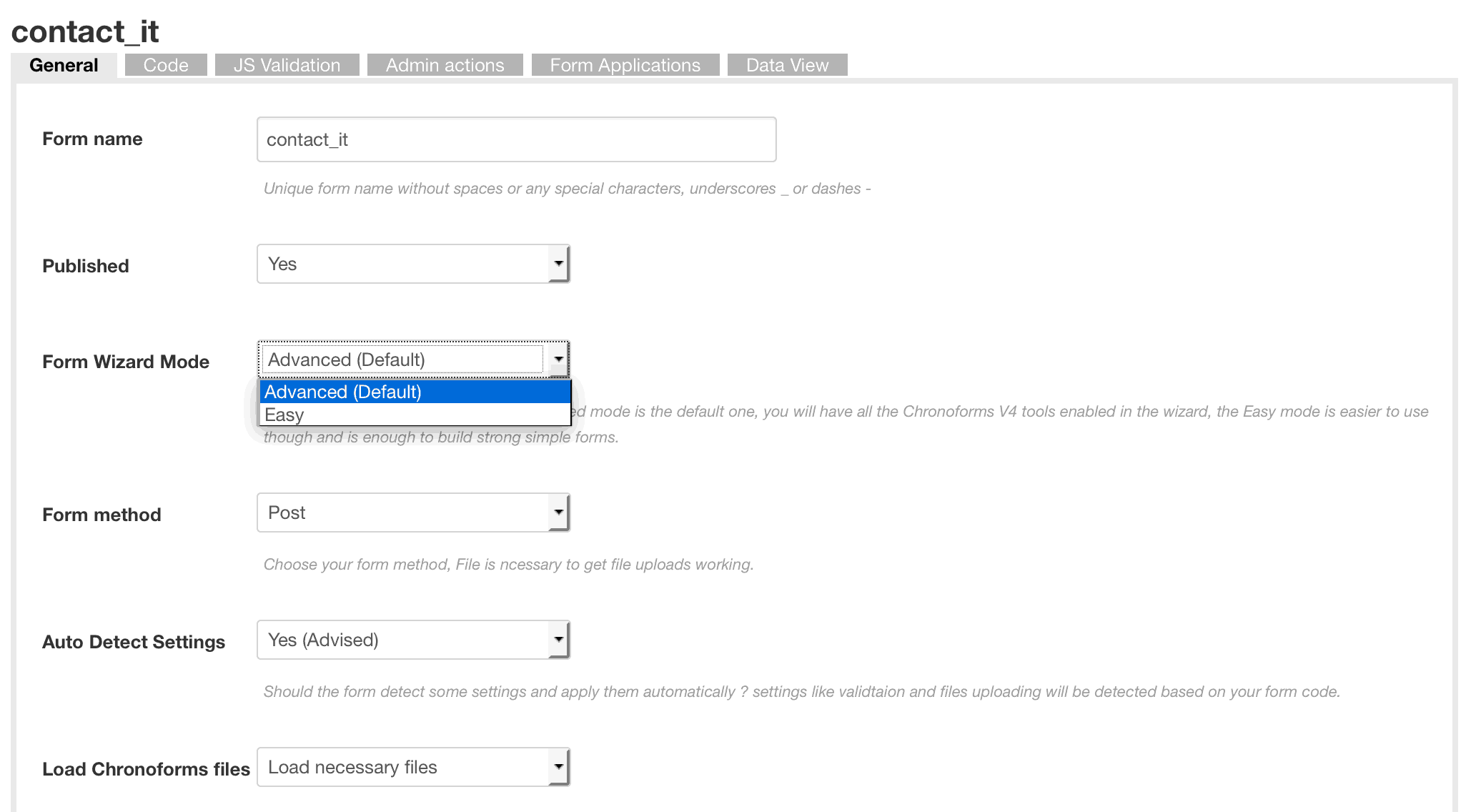The width and height of the screenshot is (1471, 812).
Task: Select the Advanced (Default) option
Action: pos(415,392)
